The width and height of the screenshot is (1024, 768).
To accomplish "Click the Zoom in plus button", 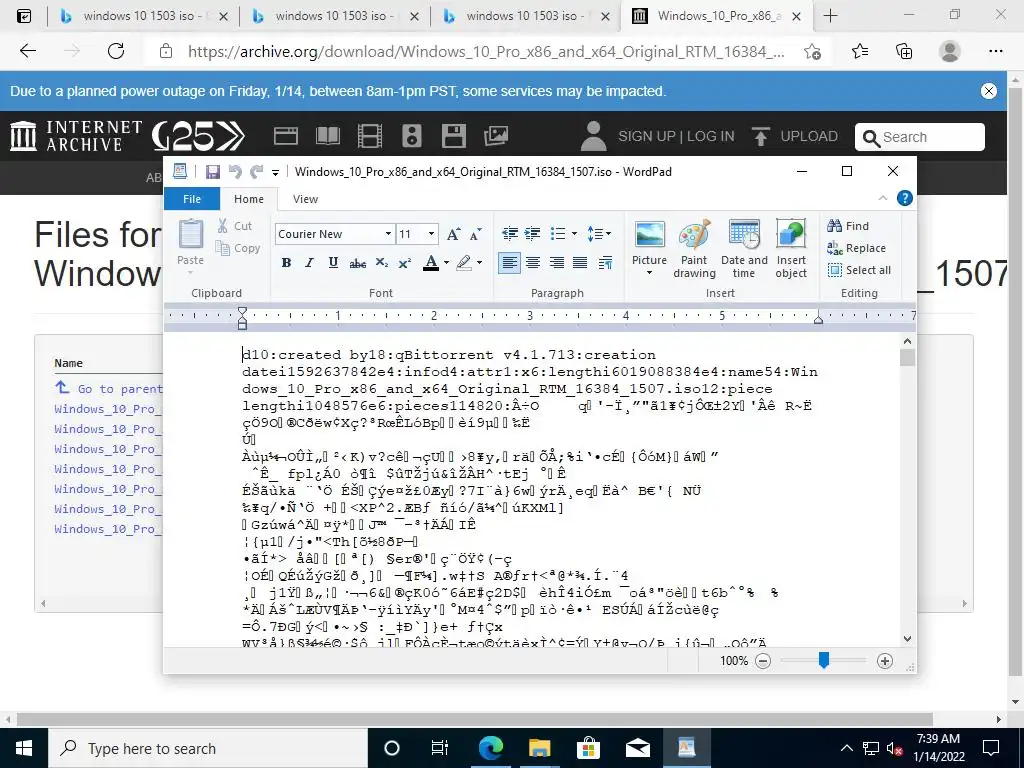I will pos(884,661).
